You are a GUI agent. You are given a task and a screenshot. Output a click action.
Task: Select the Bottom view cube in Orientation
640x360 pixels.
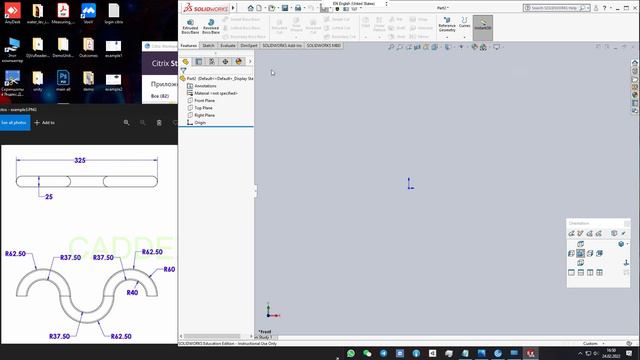pyautogui.click(x=580, y=263)
